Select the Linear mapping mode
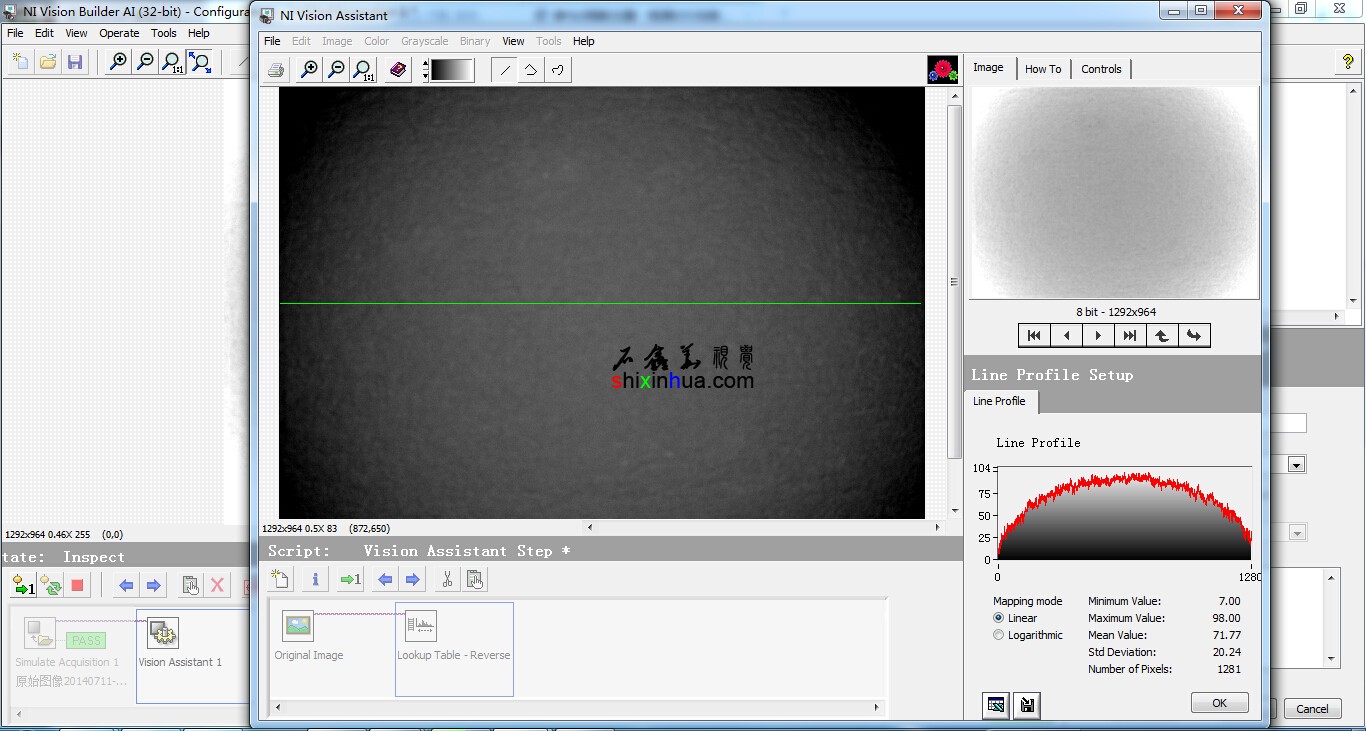This screenshot has height=731, width=1366. 998,618
